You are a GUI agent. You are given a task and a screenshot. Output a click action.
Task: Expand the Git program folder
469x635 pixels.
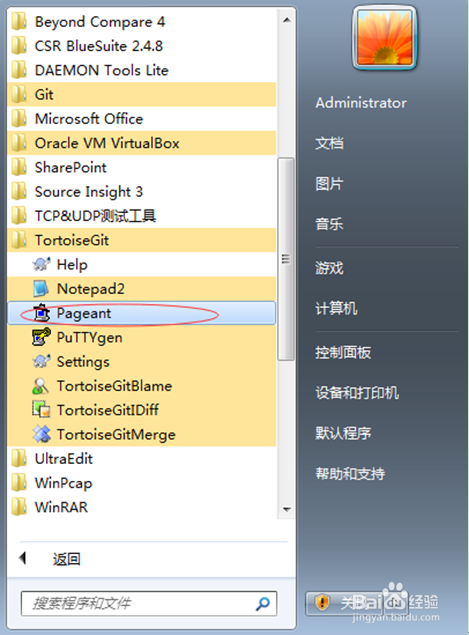pyautogui.click(x=141, y=94)
